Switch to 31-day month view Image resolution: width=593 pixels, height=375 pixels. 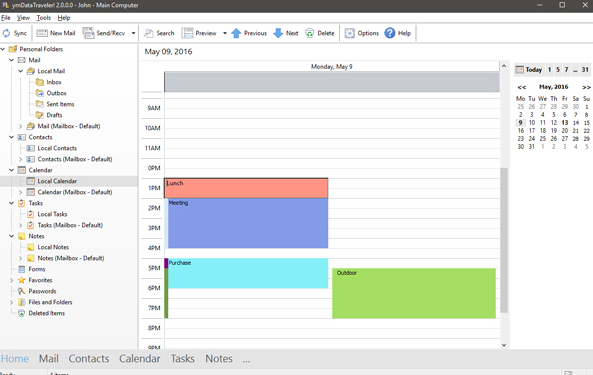click(585, 70)
